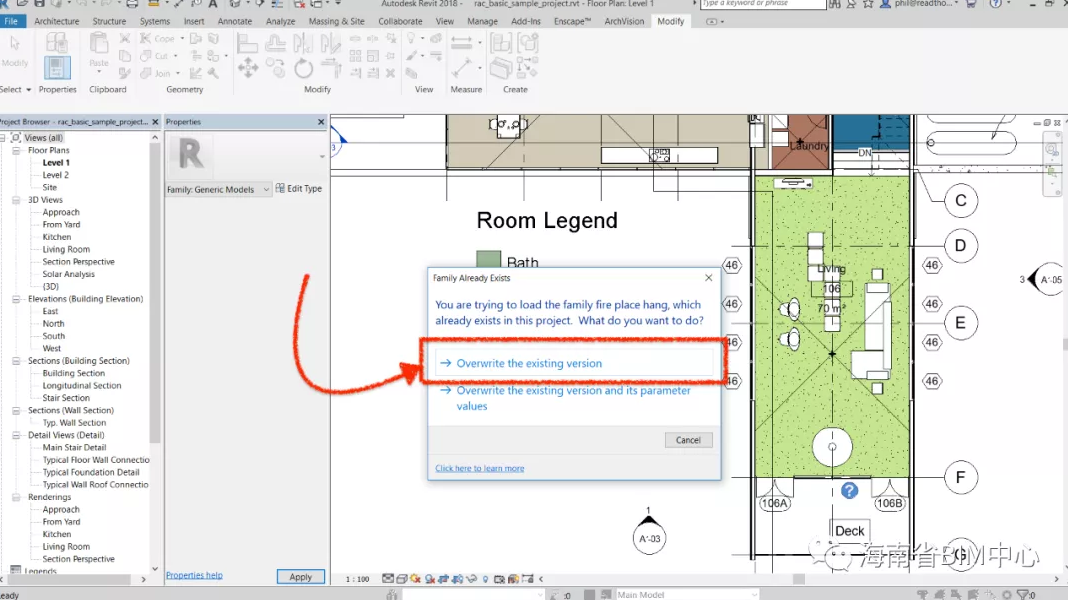The image size is (1068, 600).
Task: Click the view scale 1 : 100
Action: click(x=357, y=579)
